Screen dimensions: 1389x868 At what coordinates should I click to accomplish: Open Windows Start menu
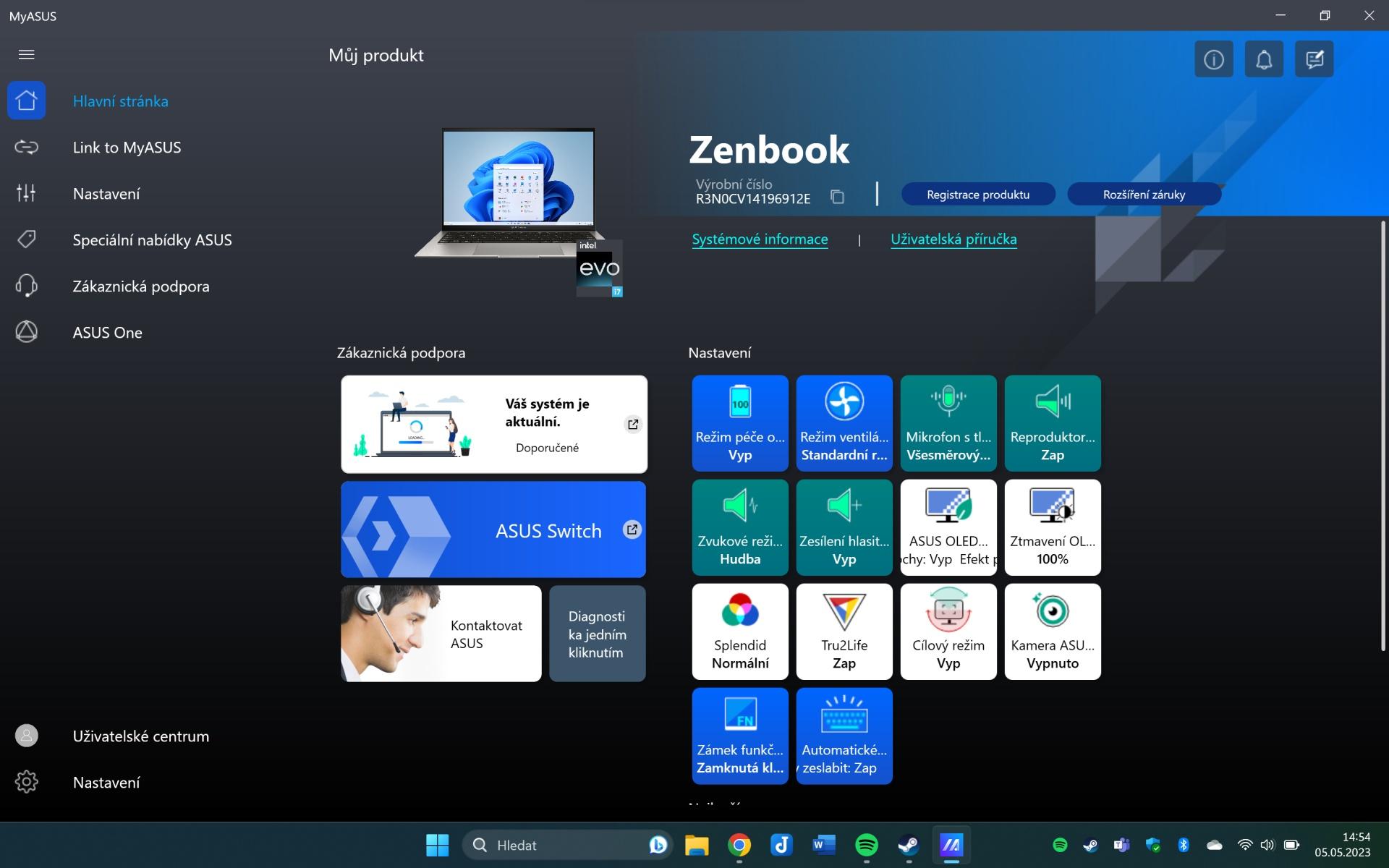coord(437,845)
